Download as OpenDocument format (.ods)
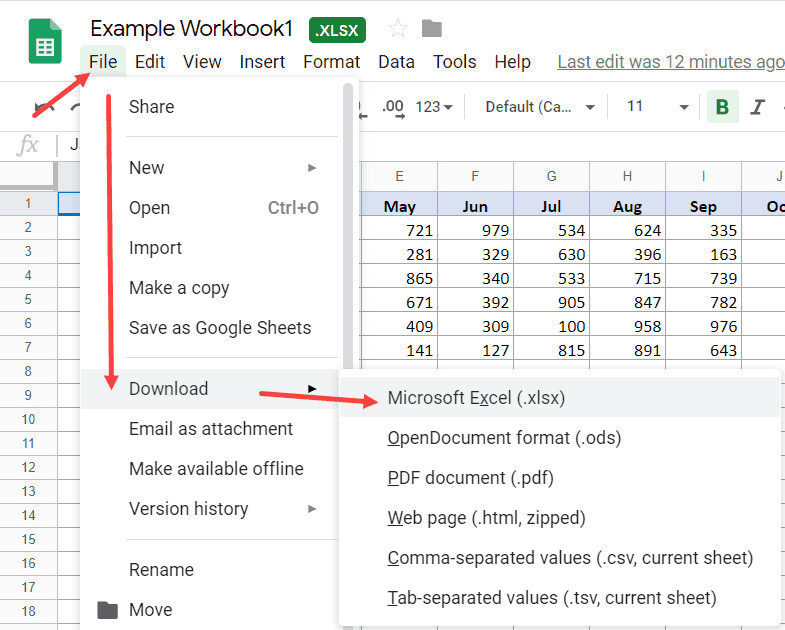This screenshot has height=630, width=785. point(560,438)
